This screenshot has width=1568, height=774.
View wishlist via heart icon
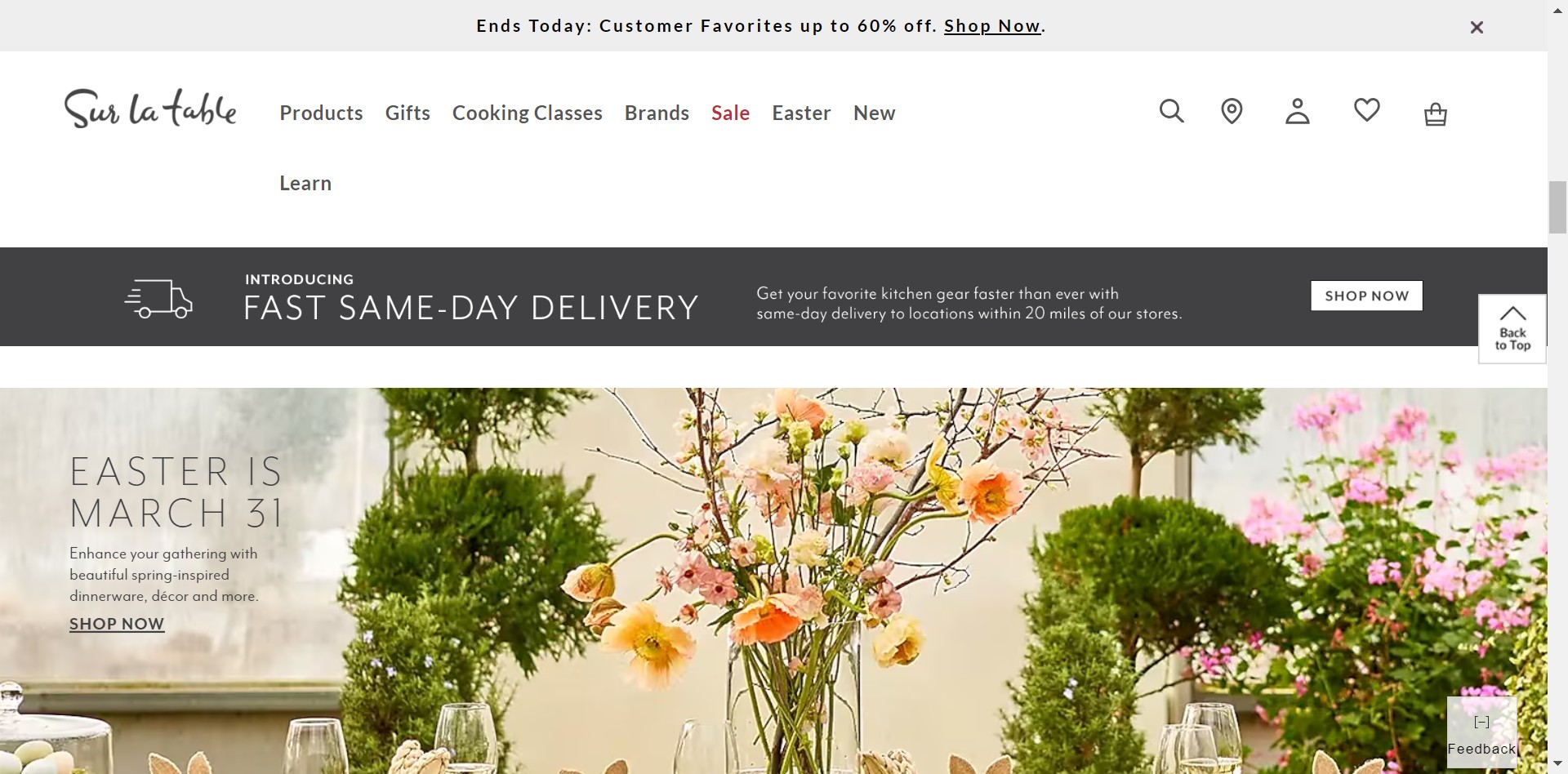tap(1366, 109)
